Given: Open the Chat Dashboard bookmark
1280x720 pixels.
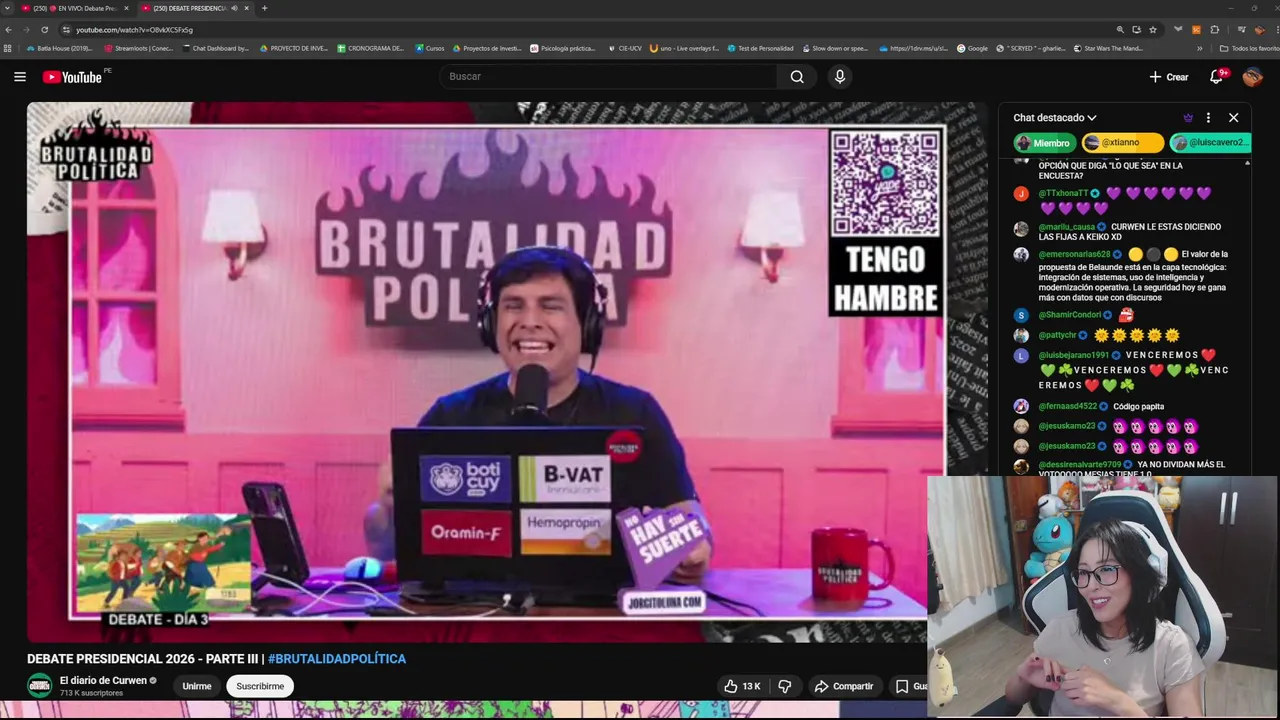Looking at the screenshot, I should click(x=215, y=48).
